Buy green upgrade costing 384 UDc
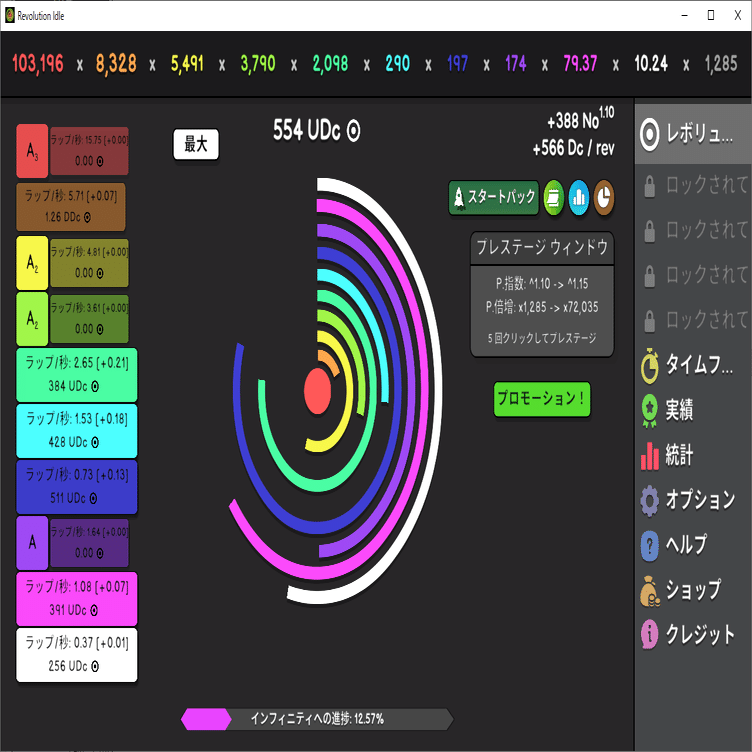752x752 pixels. 77,375
